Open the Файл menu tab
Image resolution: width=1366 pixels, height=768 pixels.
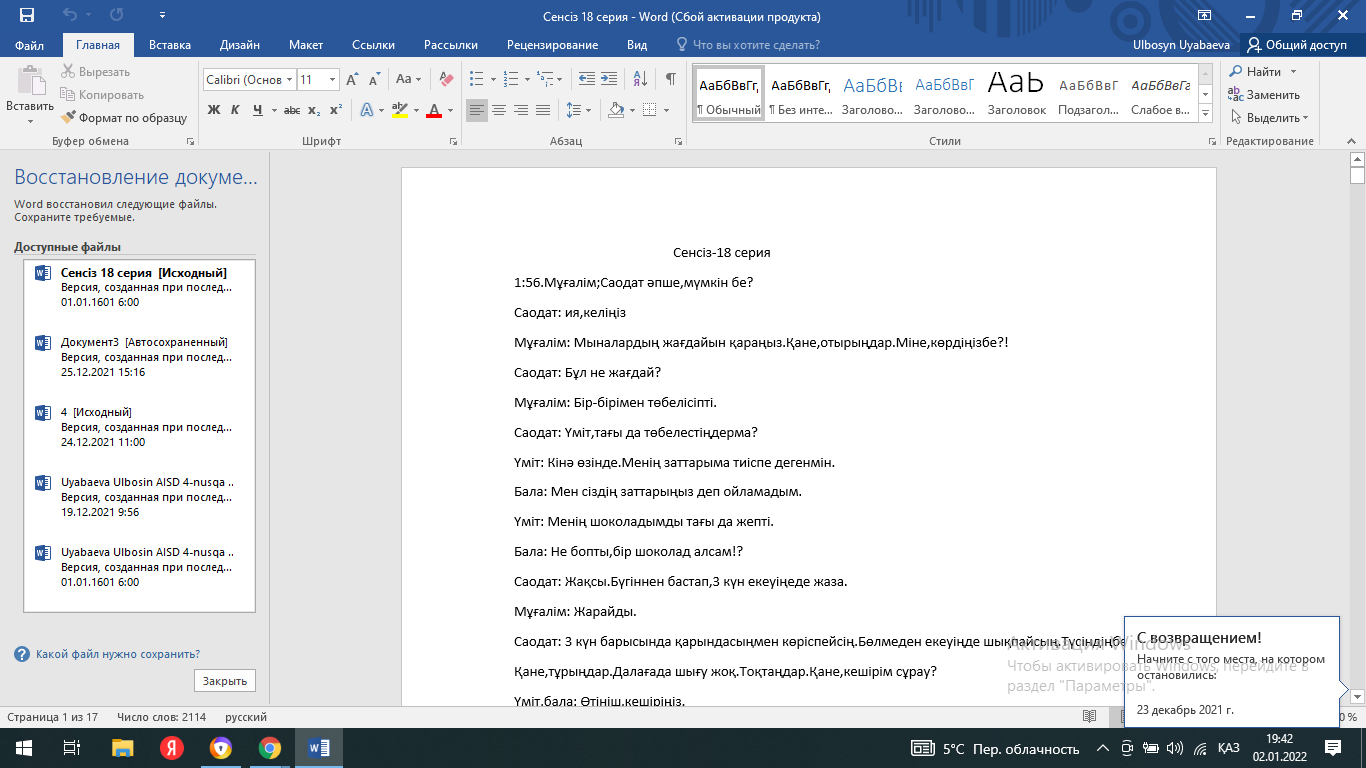(x=30, y=45)
